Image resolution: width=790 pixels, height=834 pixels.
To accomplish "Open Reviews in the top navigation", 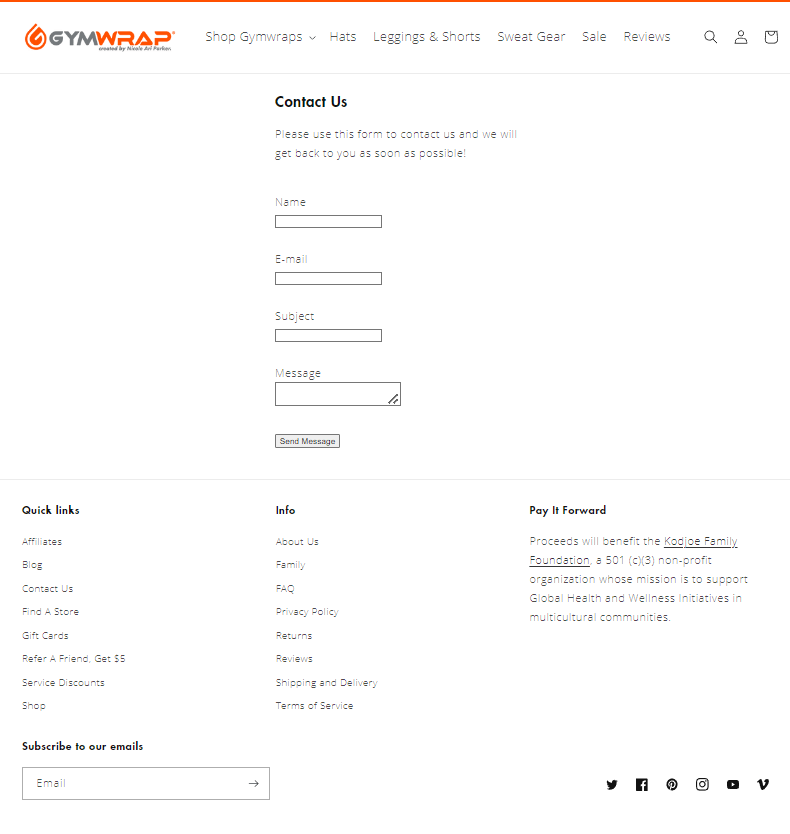I will pos(647,37).
